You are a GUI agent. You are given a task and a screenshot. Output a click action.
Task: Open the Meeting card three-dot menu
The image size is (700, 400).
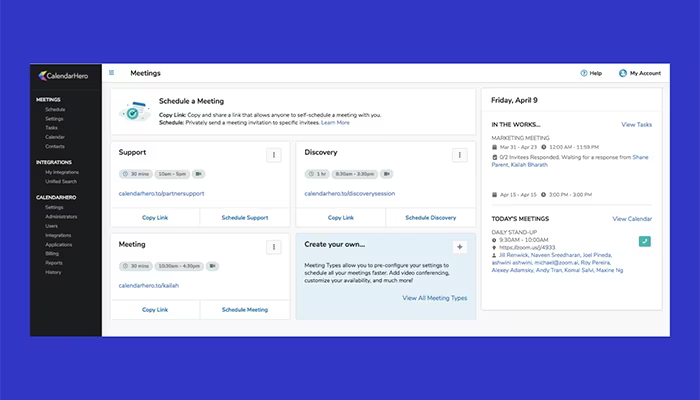pyautogui.click(x=274, y=247)
